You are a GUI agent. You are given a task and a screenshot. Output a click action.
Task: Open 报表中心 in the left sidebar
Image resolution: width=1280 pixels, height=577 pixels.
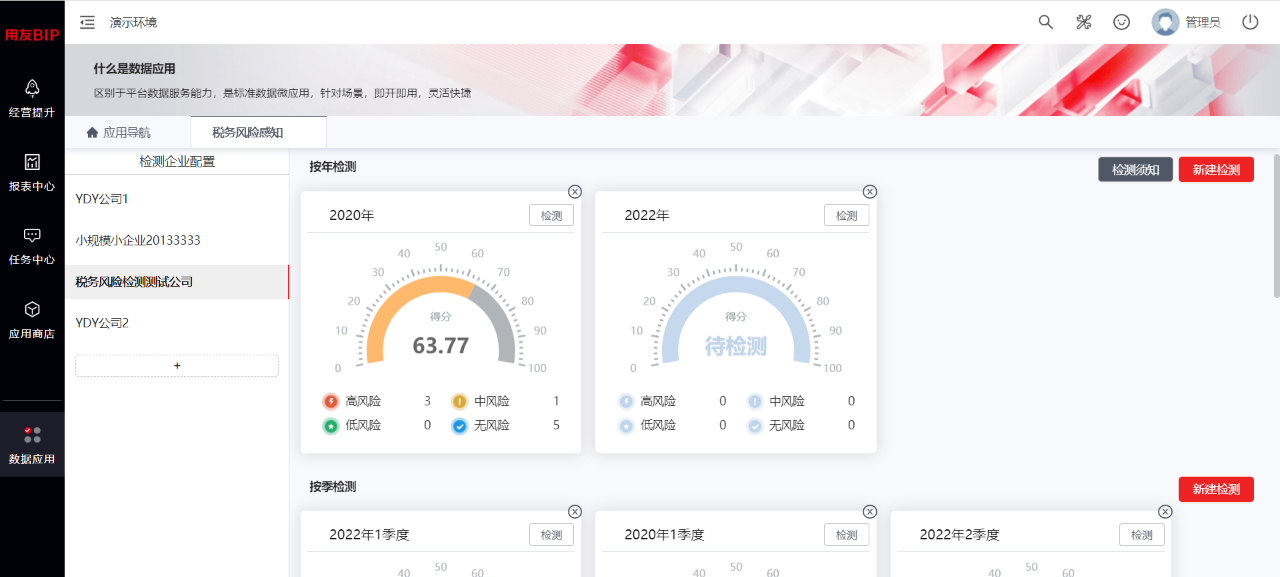pos(32,173)
